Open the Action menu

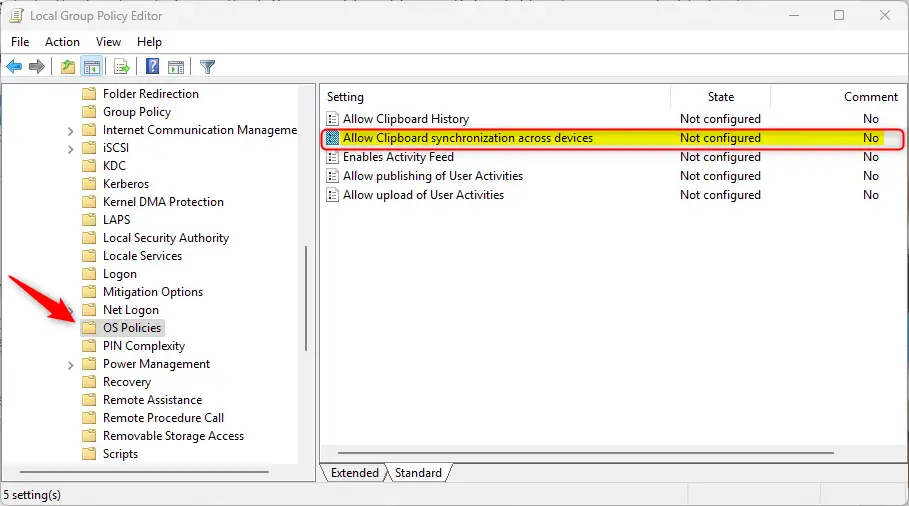62,42
